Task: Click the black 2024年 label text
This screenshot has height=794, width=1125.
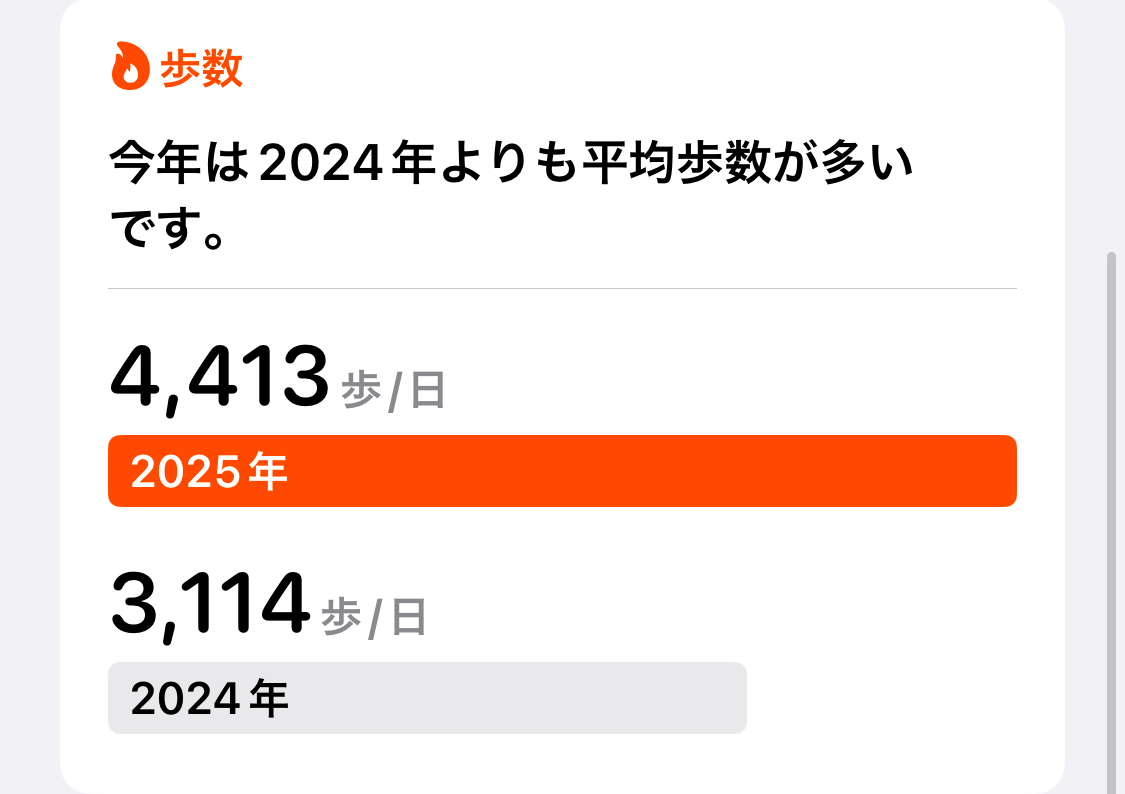Action: point(209,699)
